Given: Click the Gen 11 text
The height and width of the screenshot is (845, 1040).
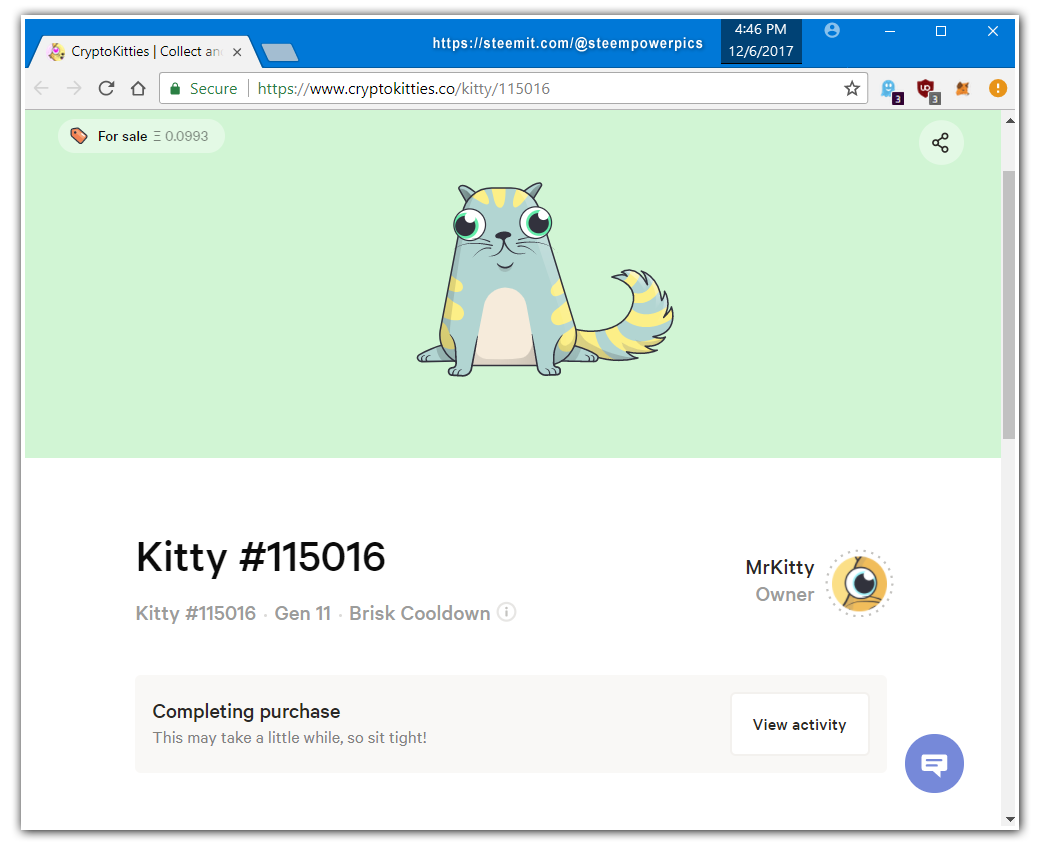Looking at the screenshot, I should [x=302, y=613].
